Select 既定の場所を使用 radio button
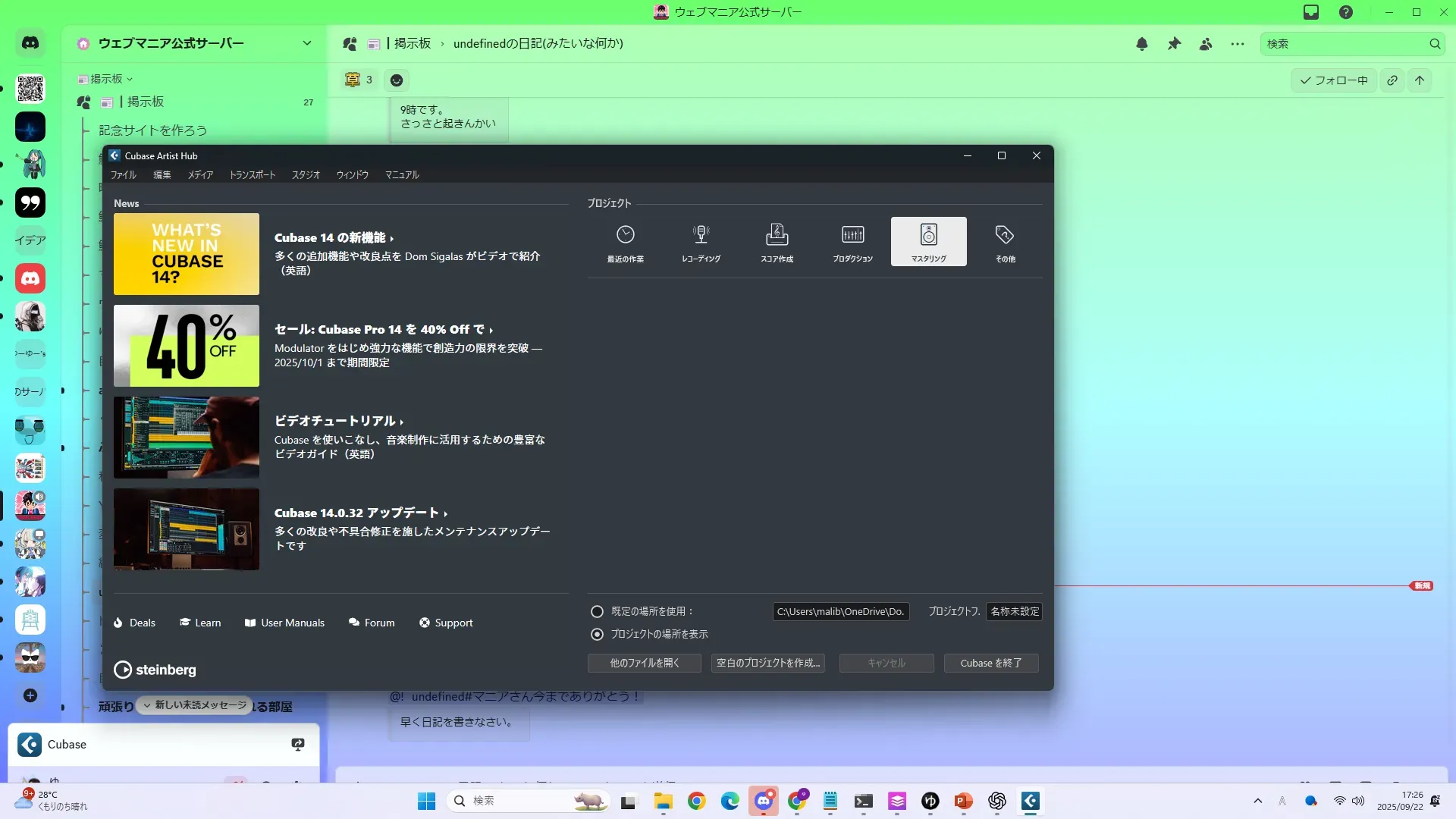 click(598, 611)
